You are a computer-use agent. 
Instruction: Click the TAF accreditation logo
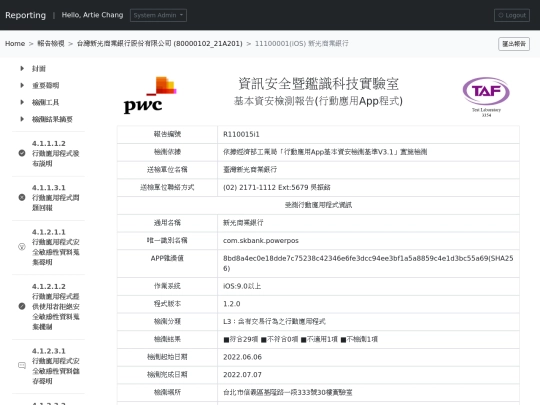click(x=486, y=97)
